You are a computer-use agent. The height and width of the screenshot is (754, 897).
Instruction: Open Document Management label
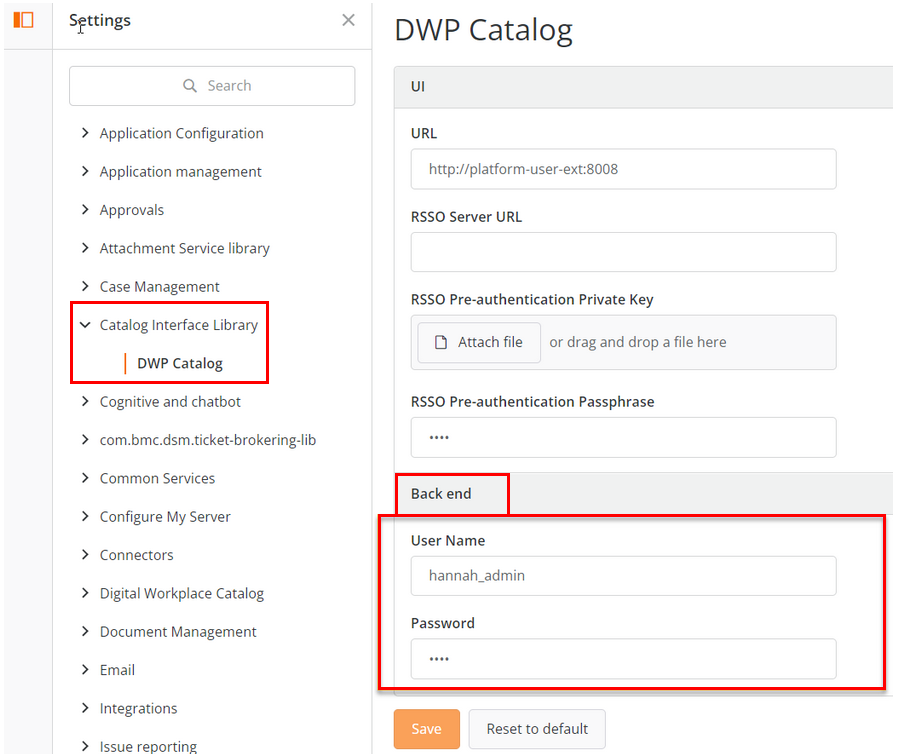point(178,632)
